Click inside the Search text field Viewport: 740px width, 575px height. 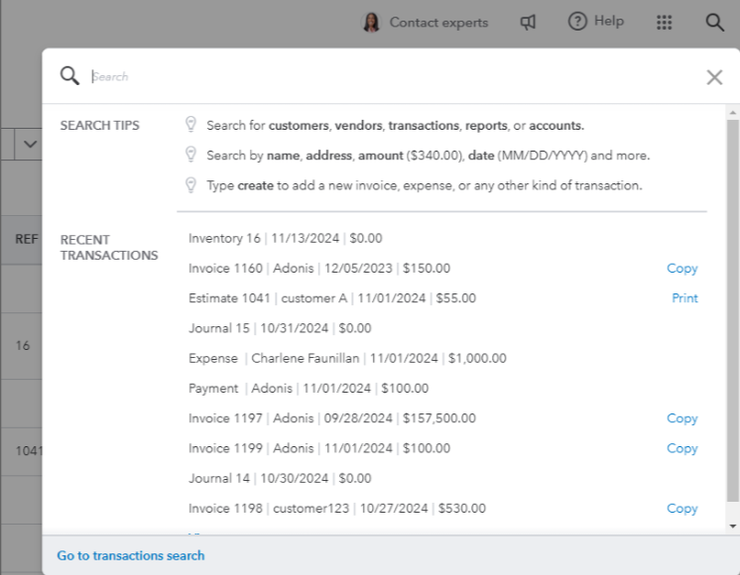click(x=390, y=77)
